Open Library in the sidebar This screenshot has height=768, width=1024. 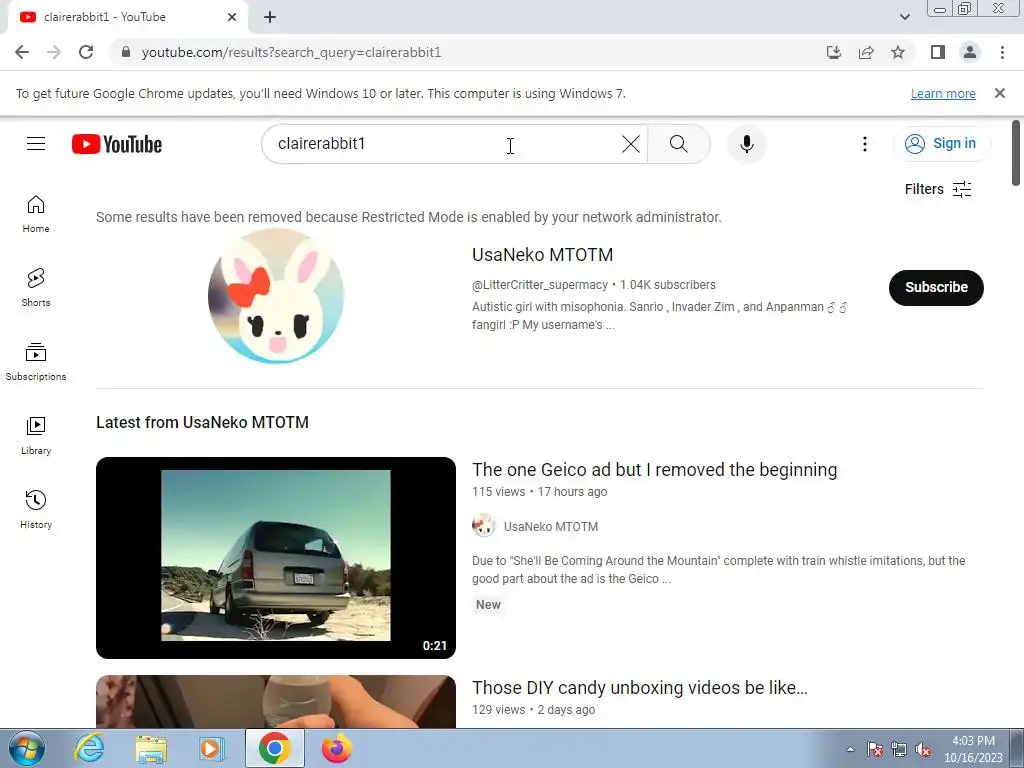[x=36, y=436]
